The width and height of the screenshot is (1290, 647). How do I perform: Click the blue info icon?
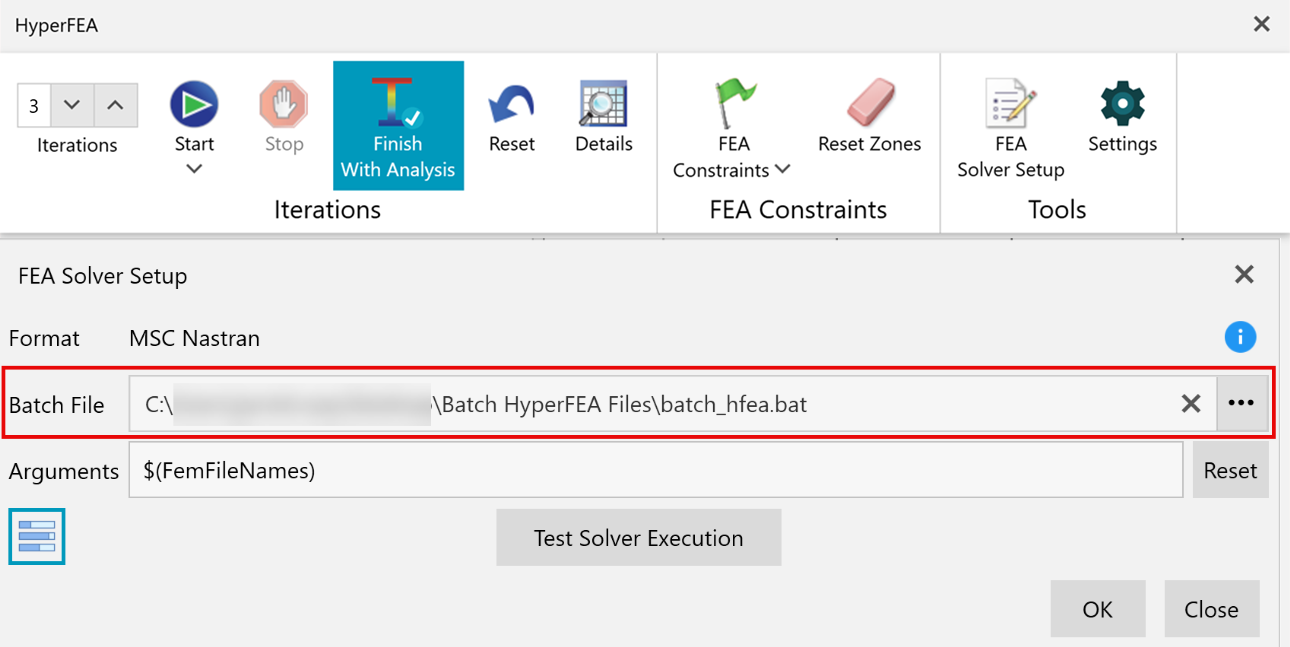(1240, 337)
